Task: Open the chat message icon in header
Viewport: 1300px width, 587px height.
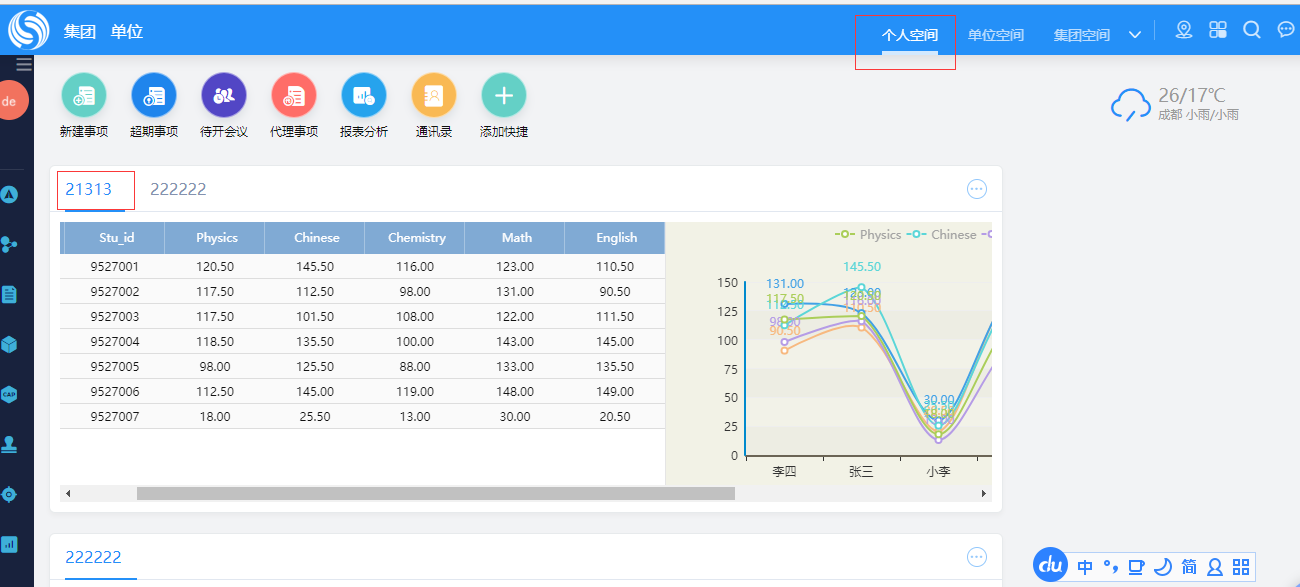Action: coord(1286,30)
